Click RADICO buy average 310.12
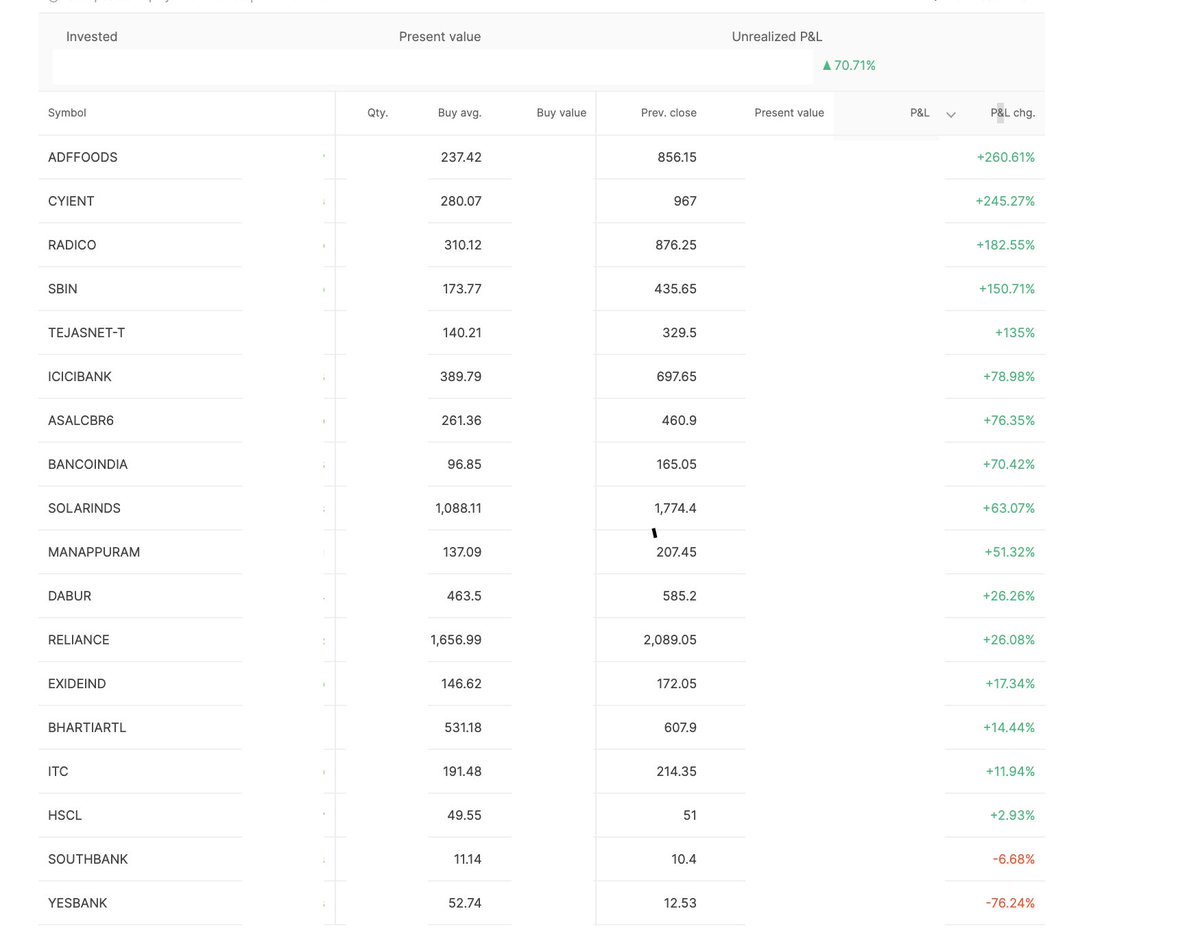 463,245
